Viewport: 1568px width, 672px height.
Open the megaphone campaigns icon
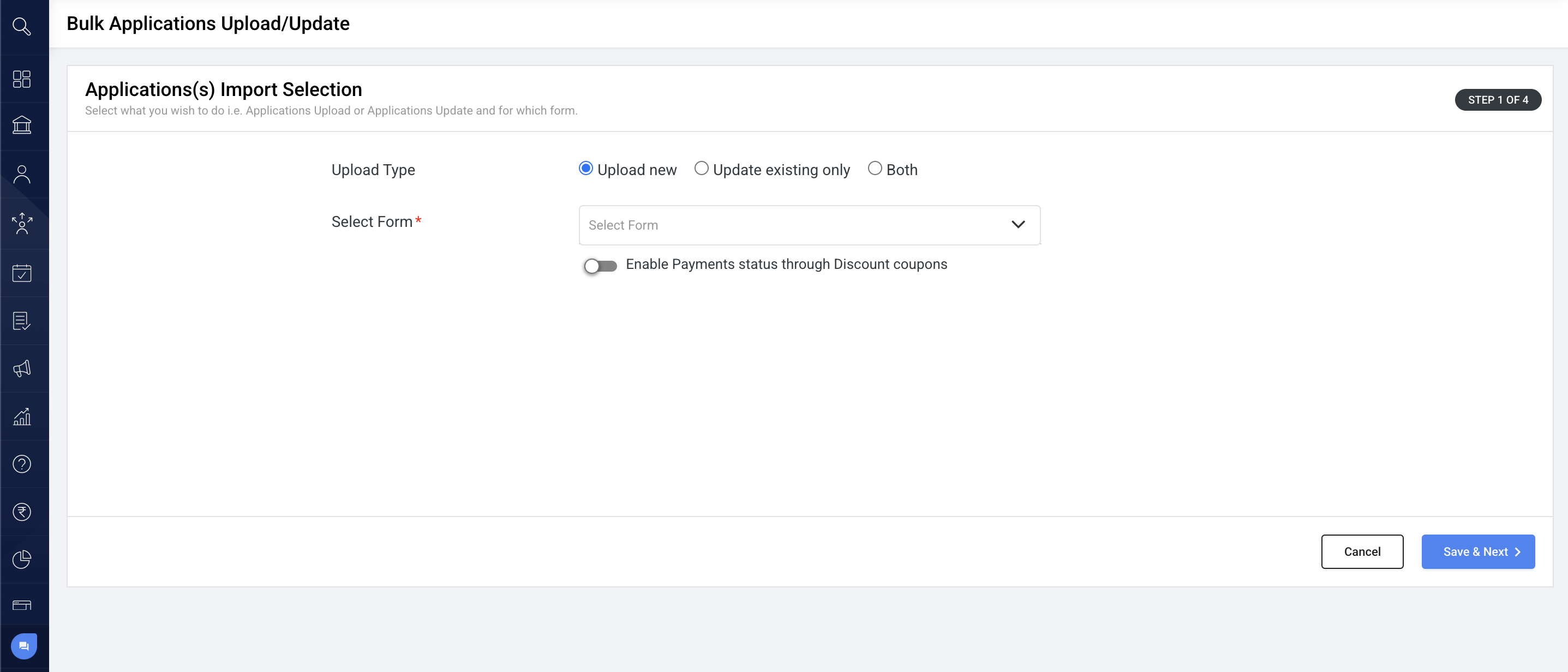[x=22, y=368]
